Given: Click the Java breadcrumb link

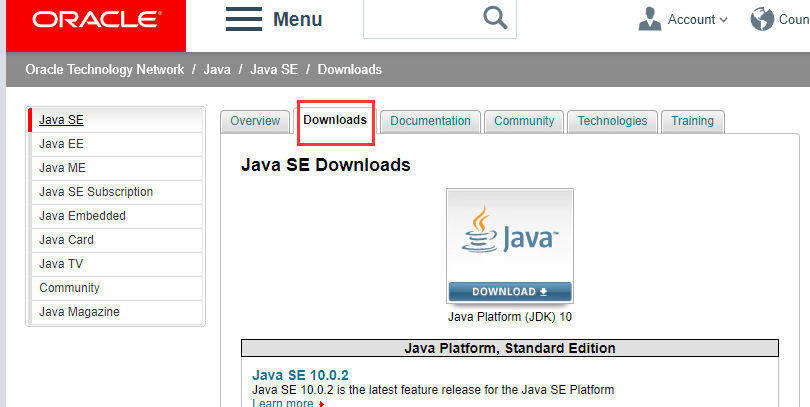Looking at the screenshot, I should pos(217,69).
